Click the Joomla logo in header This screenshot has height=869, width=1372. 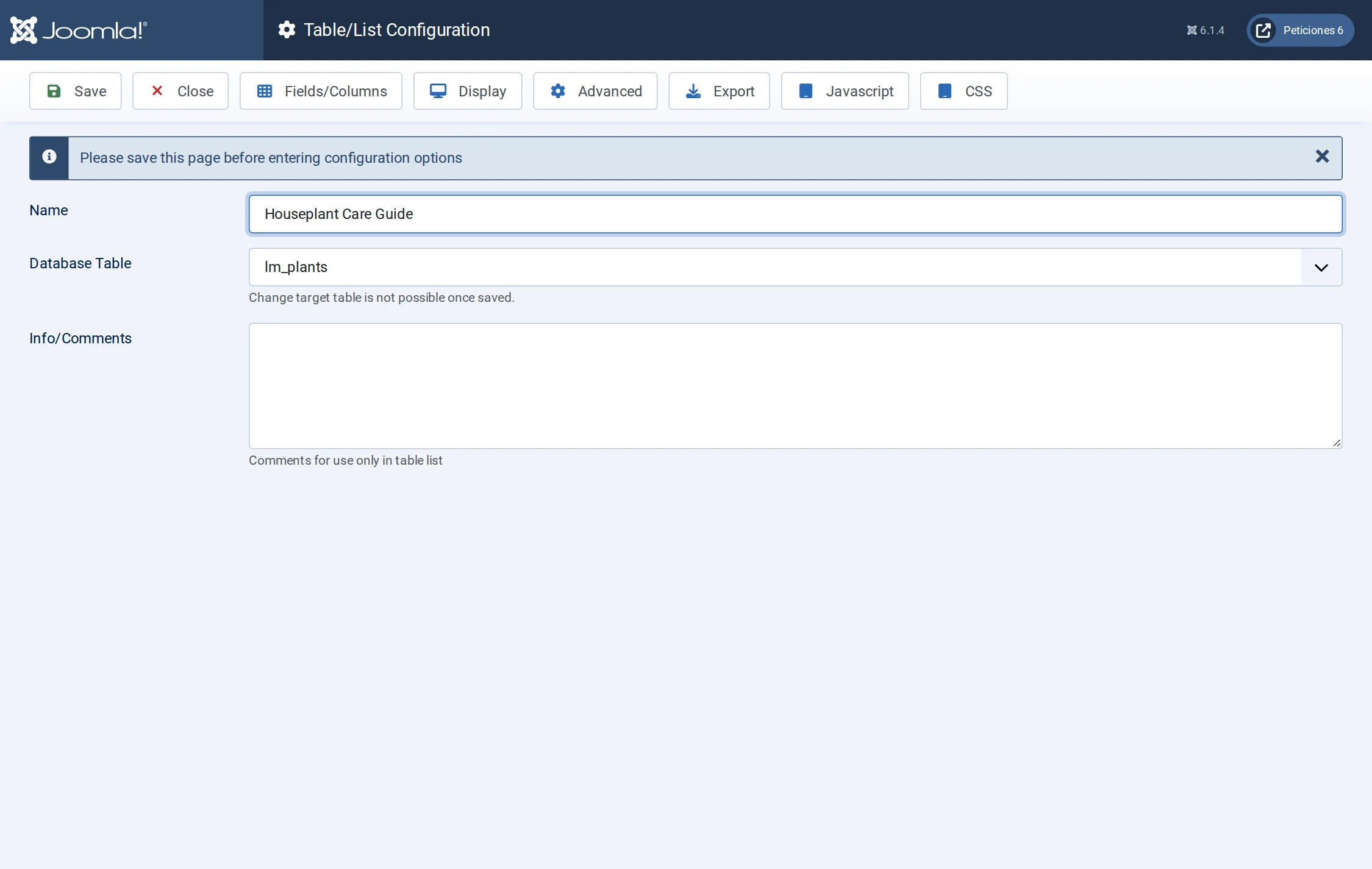click(x=79, y=30)
